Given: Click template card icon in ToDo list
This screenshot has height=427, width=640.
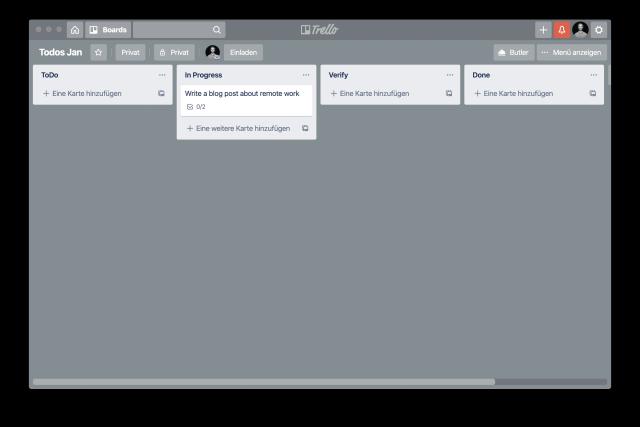Looking at the screenshot, I should pos(161,93).
